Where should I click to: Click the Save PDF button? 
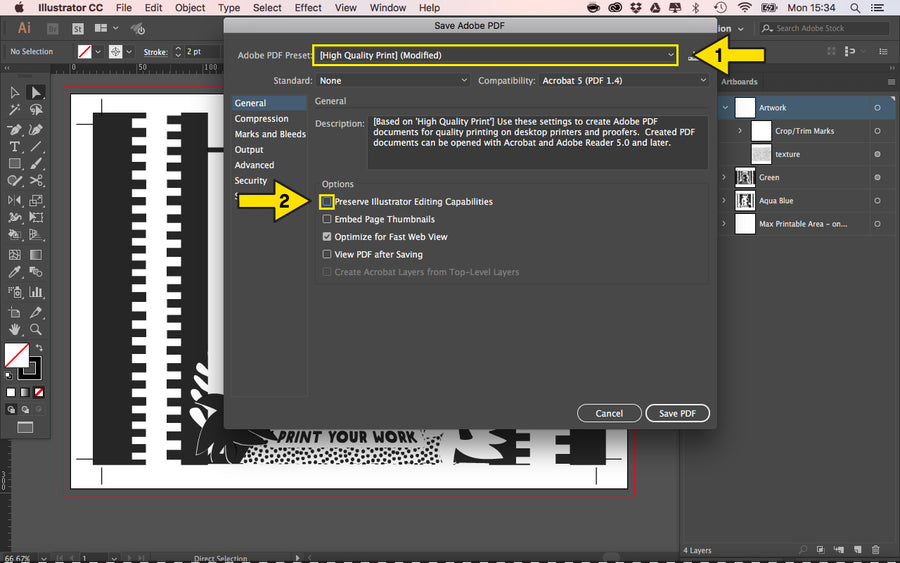(677, 413)
